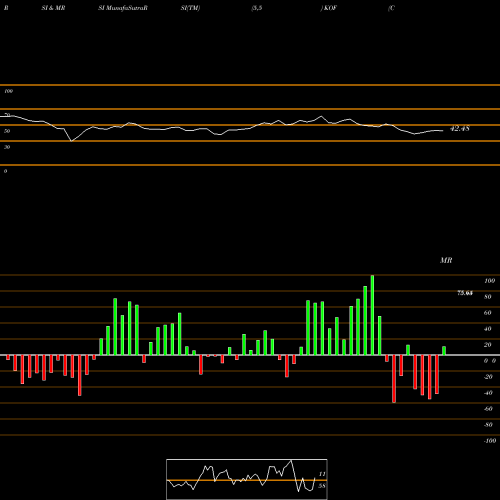The width and height of the screenshot is (500, 500).
Task: Click the value 58 in mini chart
Action: (322, 486)
